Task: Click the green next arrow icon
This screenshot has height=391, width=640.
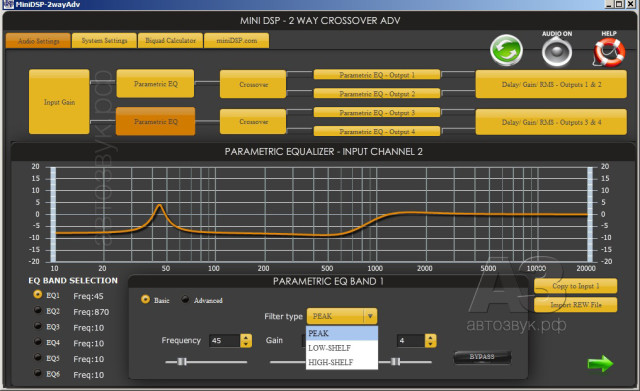Action: [x=600, y=363]
